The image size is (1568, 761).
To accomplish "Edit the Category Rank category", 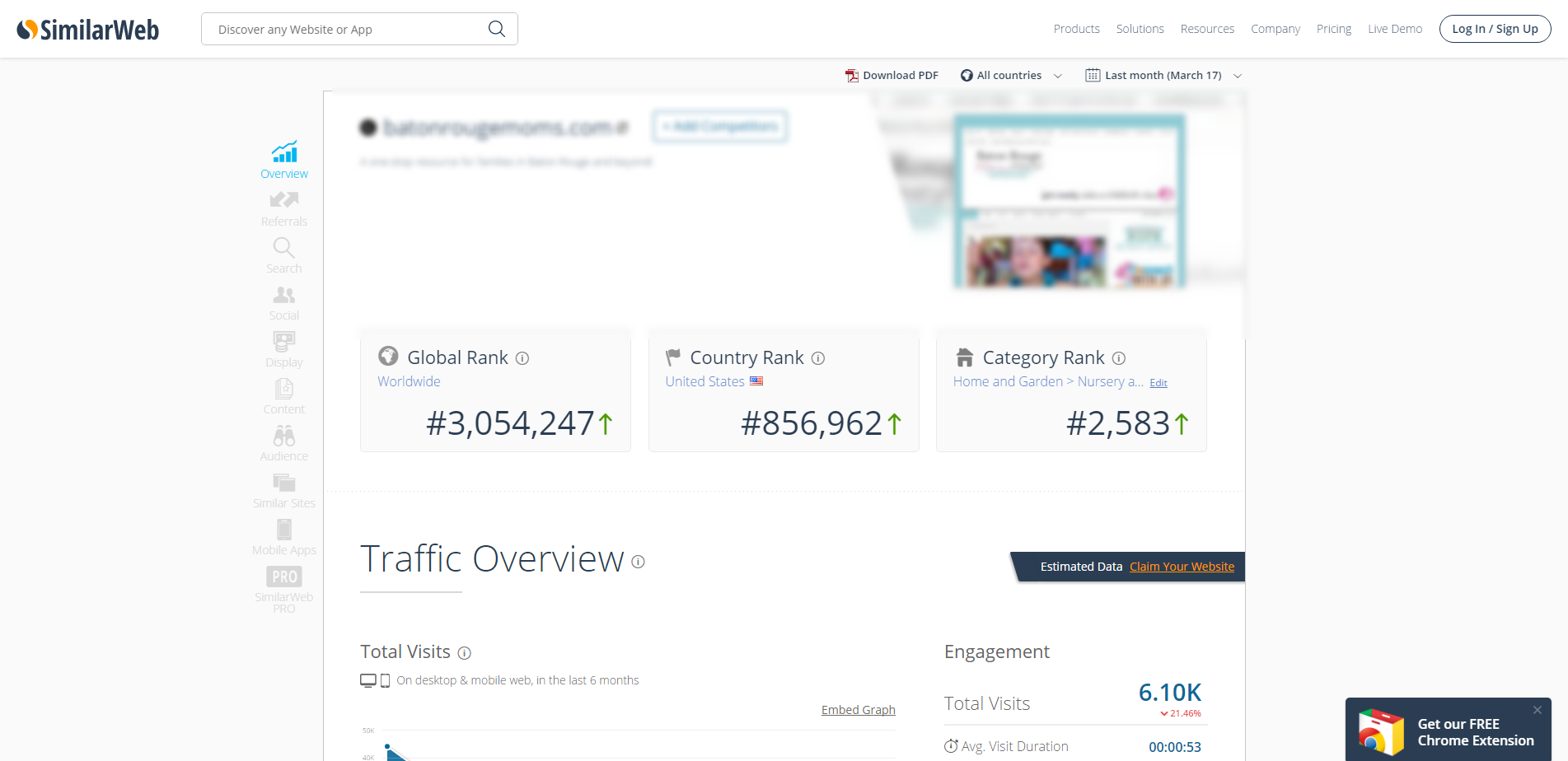I will (x=1158, y=383).
